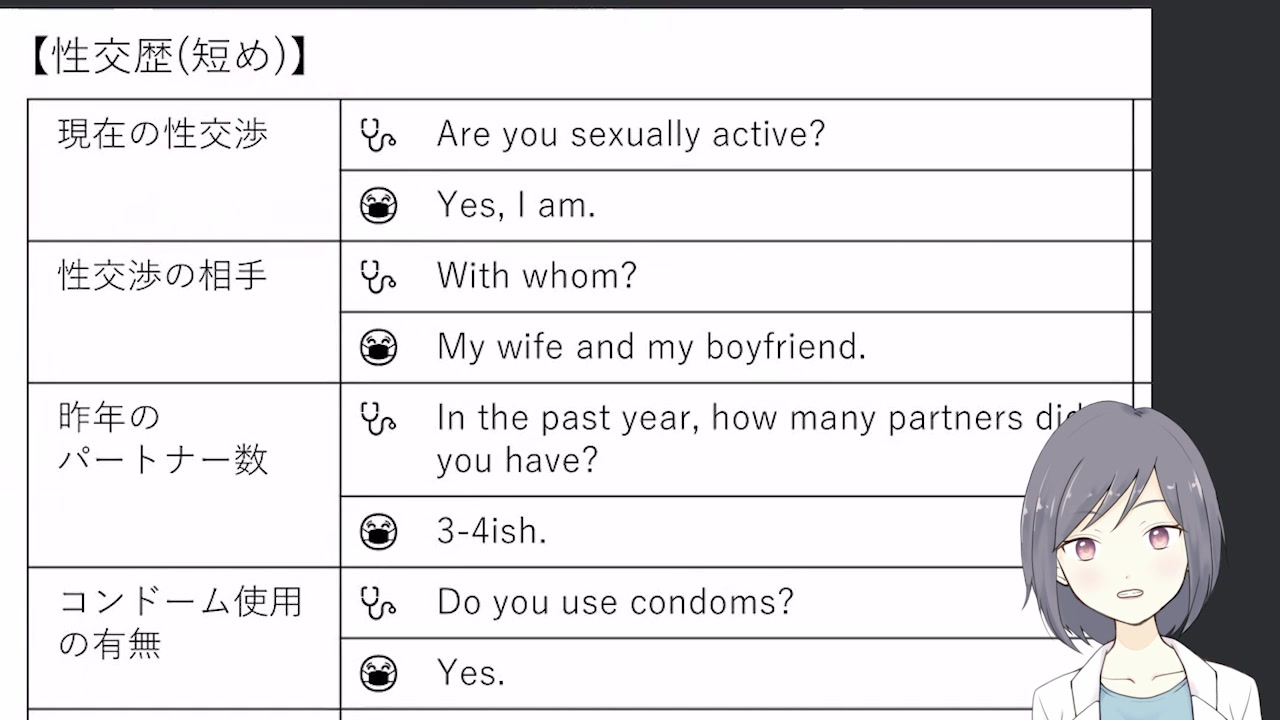Select the "3-4ish." answer text
This screenshot has width=1280, height=720.
[x=491, y=531]
